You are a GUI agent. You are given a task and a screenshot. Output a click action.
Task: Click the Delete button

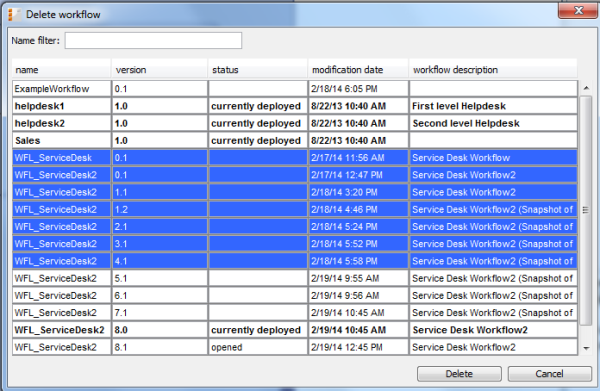click(459, 374)
